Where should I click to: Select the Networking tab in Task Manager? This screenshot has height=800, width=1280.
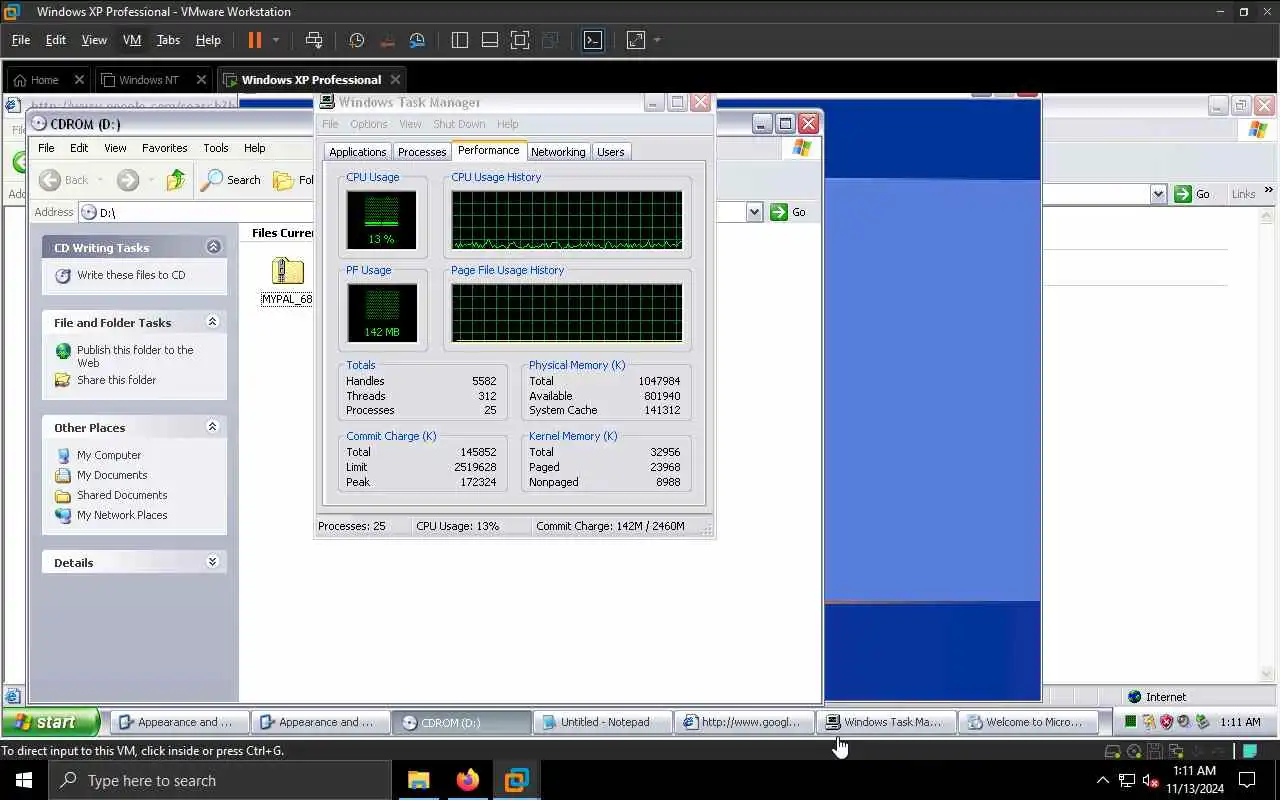click(558, 152)
